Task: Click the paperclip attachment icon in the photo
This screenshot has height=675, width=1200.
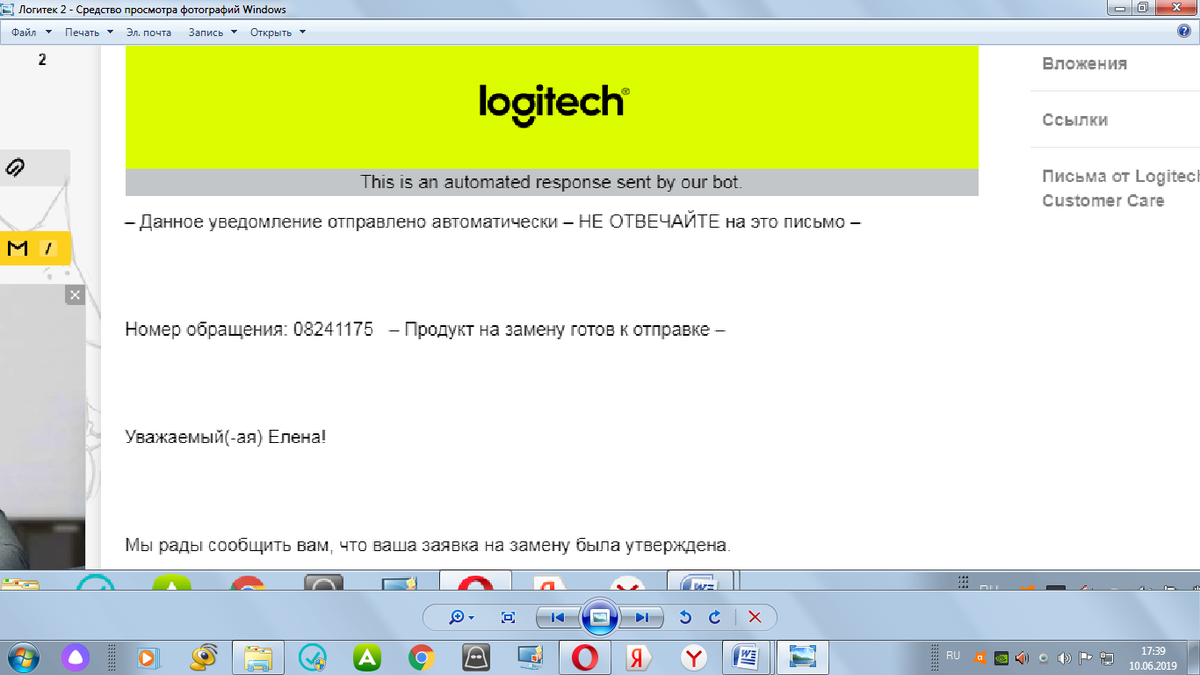Action: coord(14,168)
